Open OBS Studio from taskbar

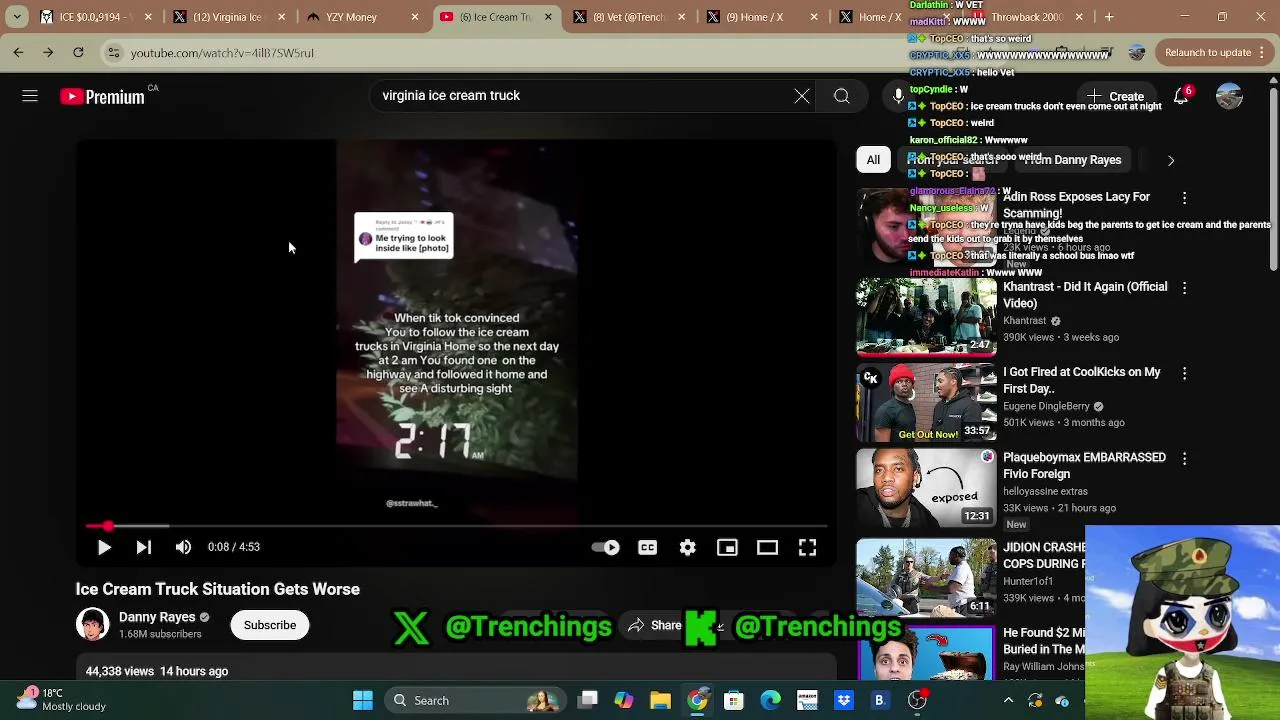[x=917, y=701]
